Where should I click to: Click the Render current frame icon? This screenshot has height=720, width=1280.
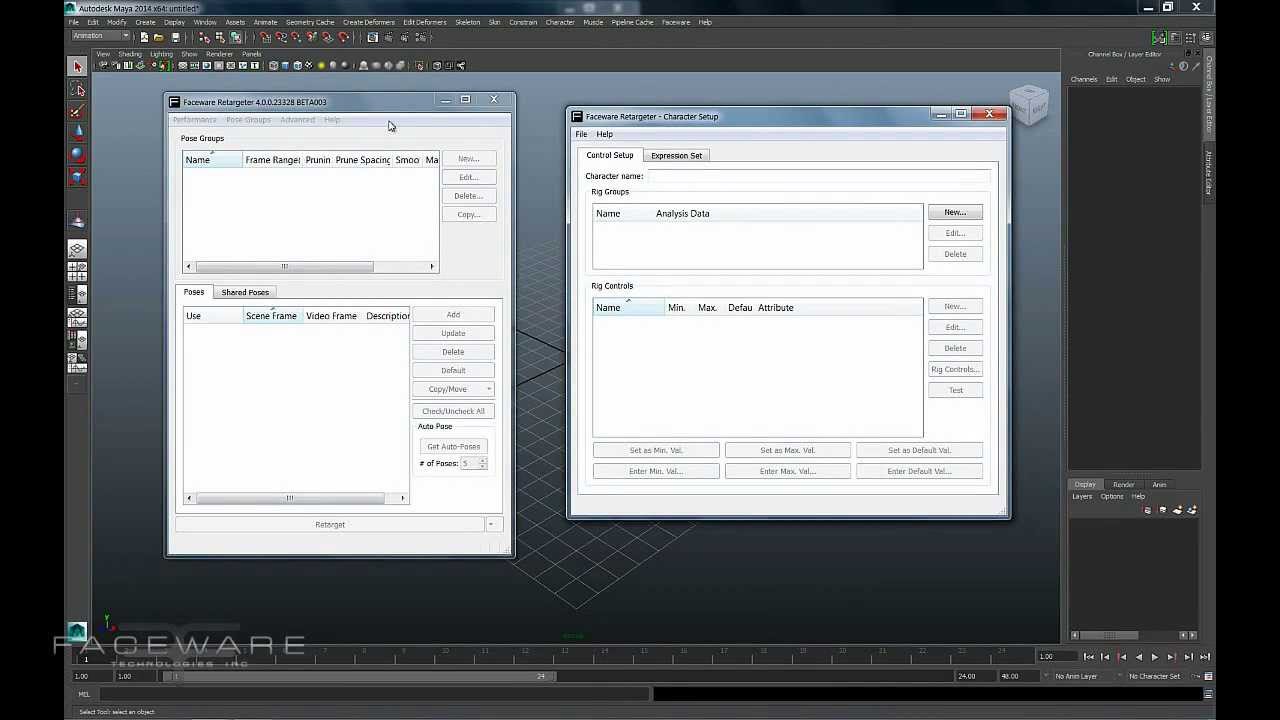point(390,37)
